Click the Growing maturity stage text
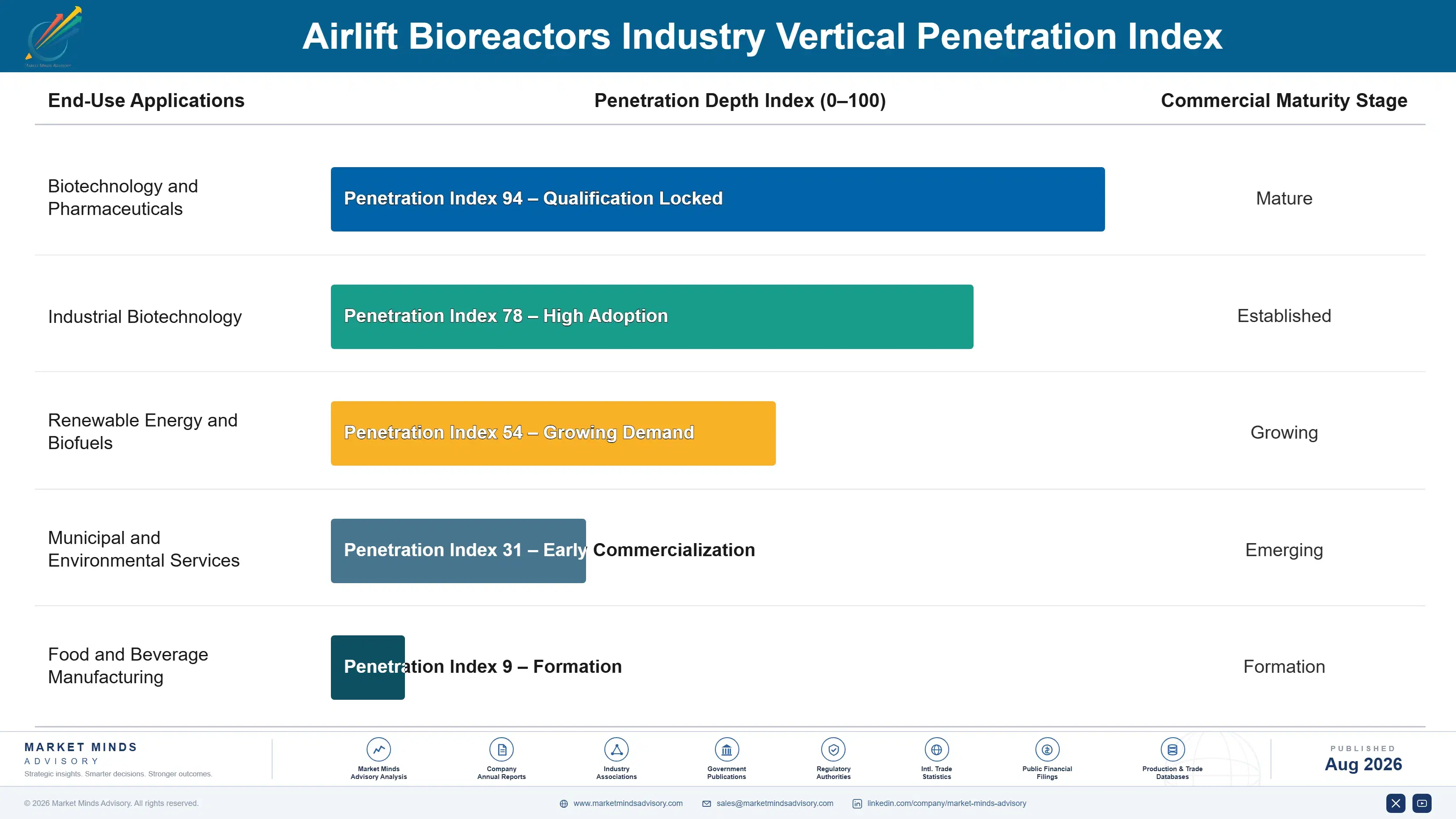The width and height of the screenshot is (1456, 819). coord(1284,433)
